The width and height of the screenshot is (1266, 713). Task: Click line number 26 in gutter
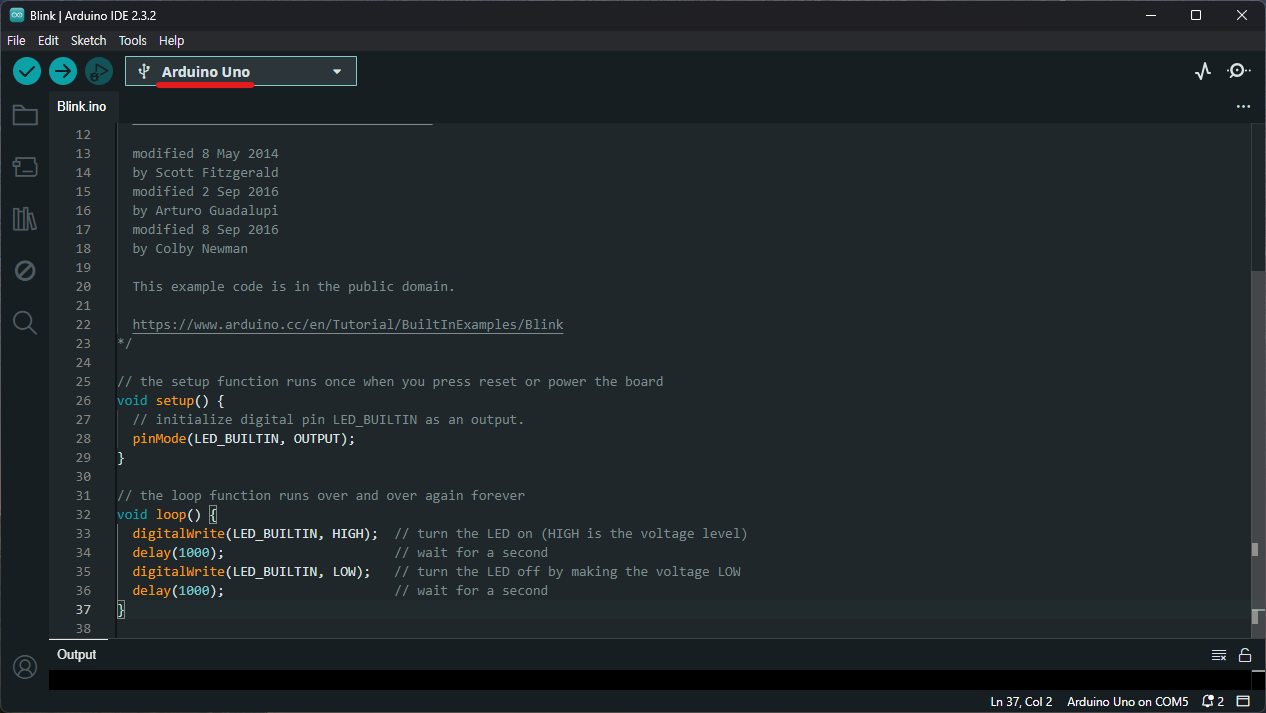(x=83, y=401)
